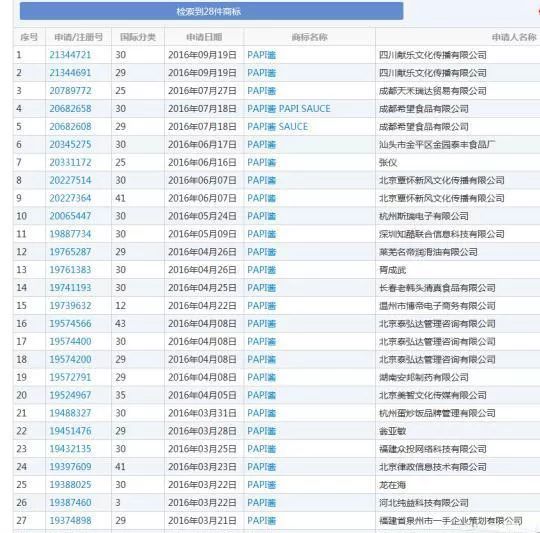Click the 申请人名称 column header
Image resolution: width=540 pixels, height=533 pixels.
(514, 37)
